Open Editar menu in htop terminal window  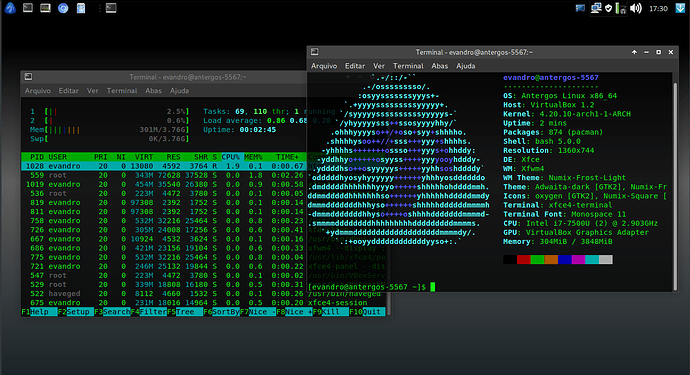(x=69, y=91)
